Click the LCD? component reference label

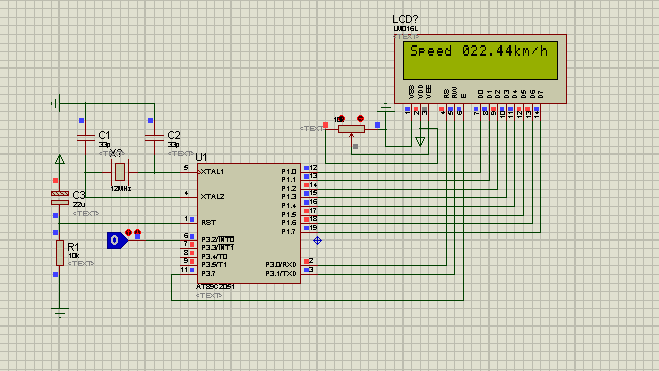pyautogui.click(x=405, y=19)
